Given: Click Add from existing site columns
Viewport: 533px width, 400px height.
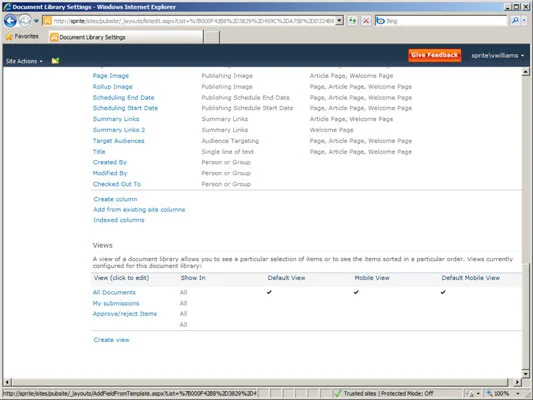Looking at the screenshot, I should 139,210.
